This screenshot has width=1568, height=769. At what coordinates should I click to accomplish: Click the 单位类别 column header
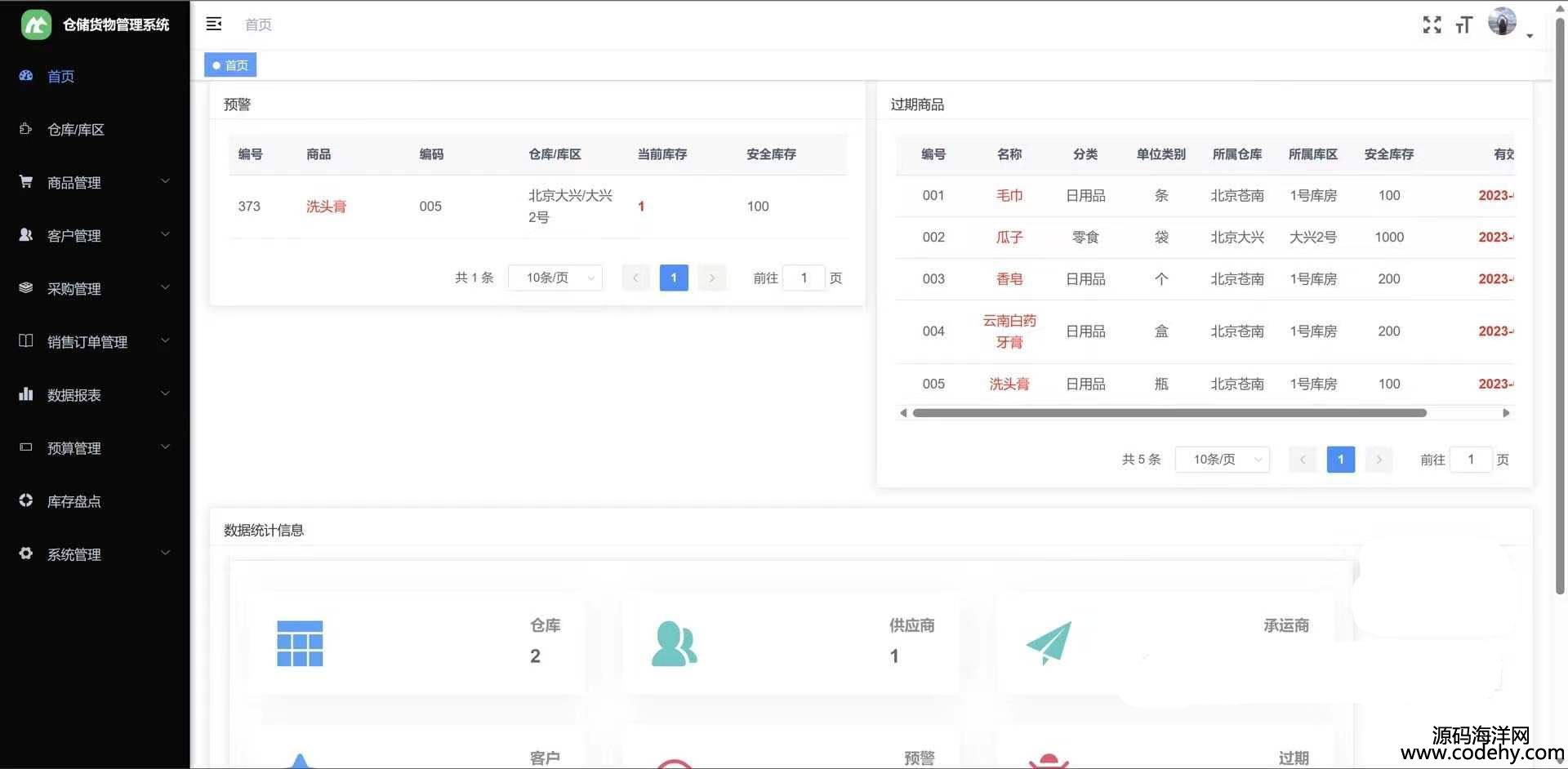1161,154
